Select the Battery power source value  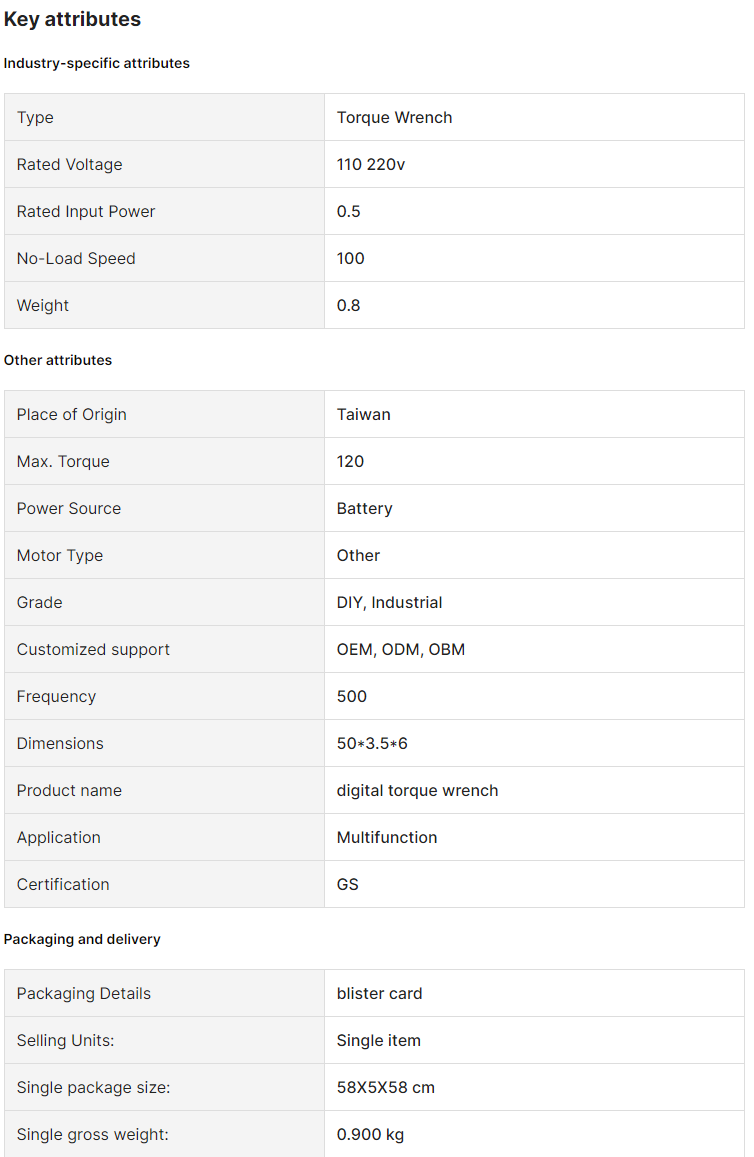364,508
